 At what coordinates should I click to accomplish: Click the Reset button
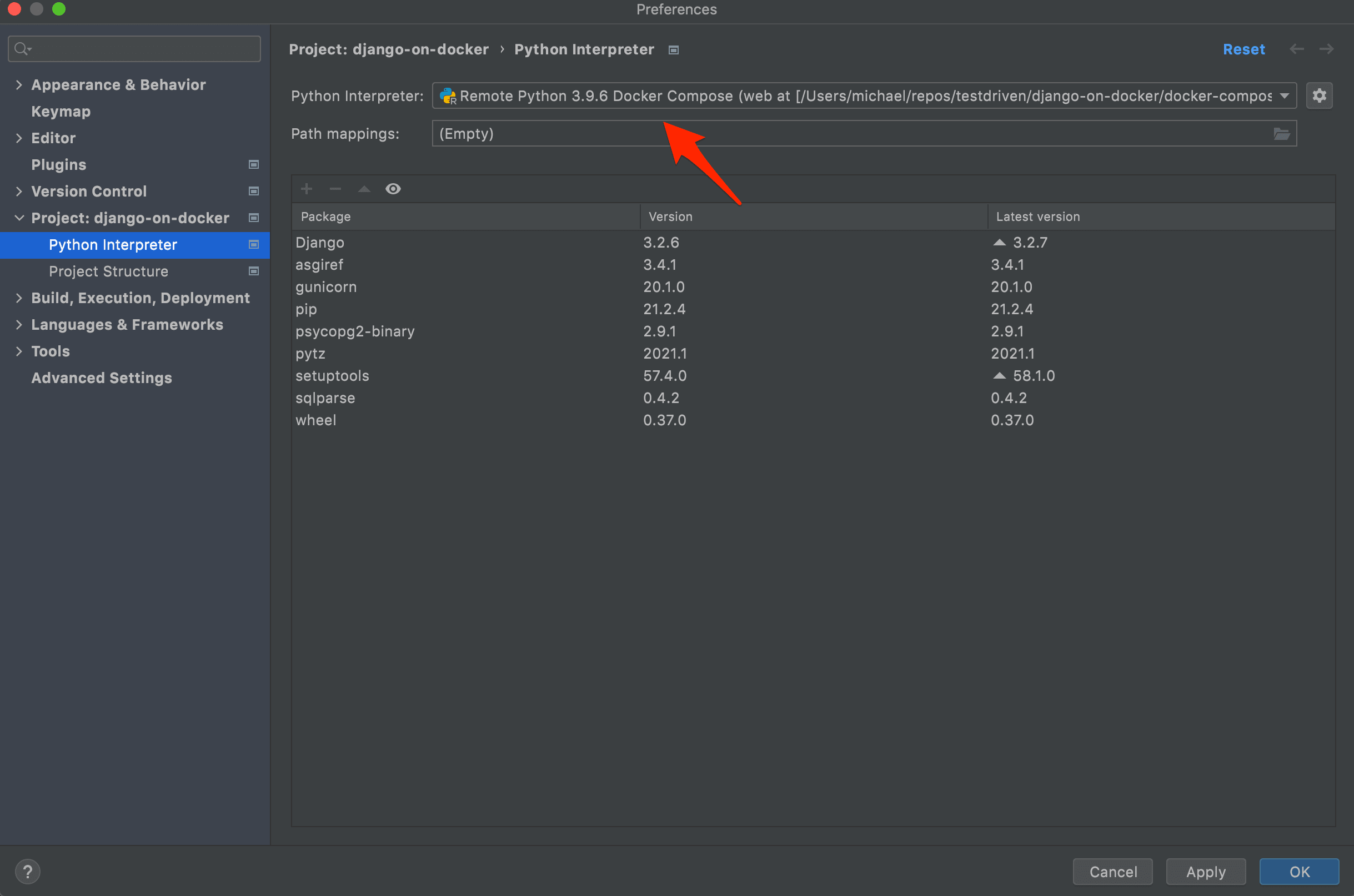(x=1243, y=48)
